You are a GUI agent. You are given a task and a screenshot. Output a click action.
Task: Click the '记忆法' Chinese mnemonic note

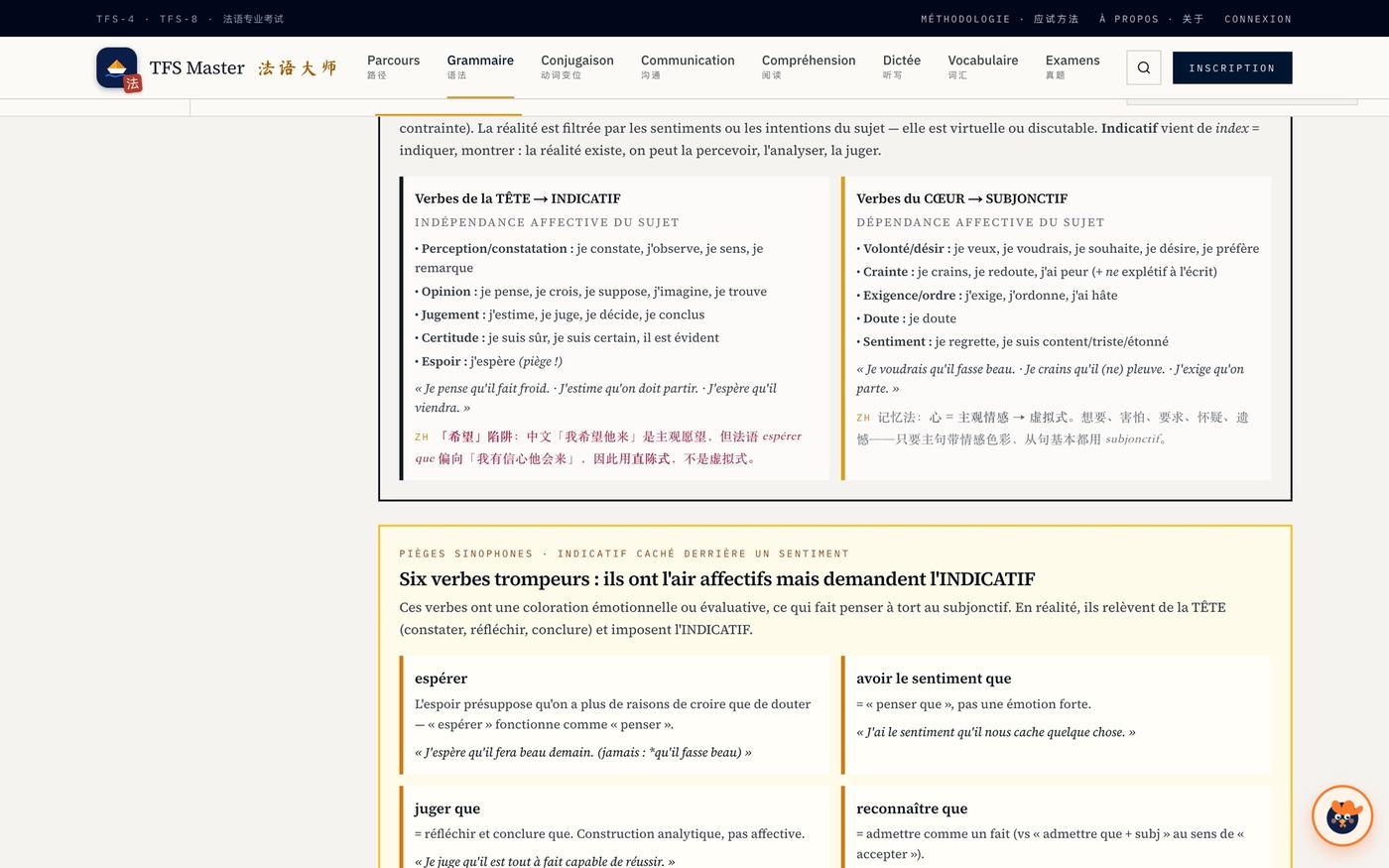[x=1053, y=428]
